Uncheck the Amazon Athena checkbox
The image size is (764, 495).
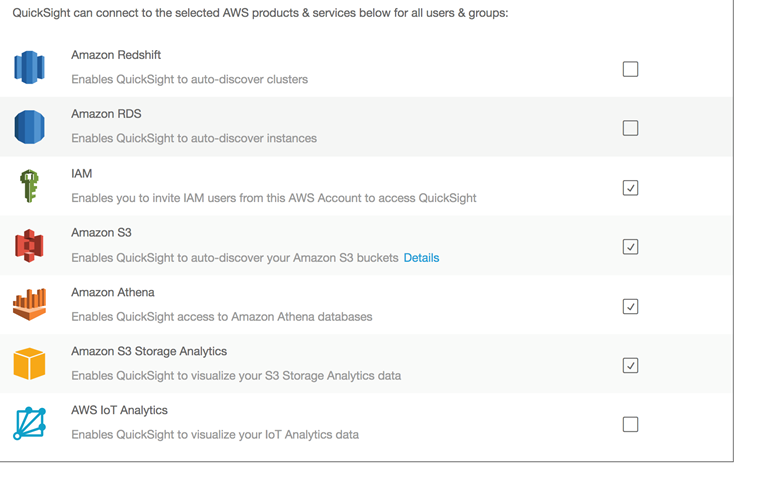click(x=630, y=306)
